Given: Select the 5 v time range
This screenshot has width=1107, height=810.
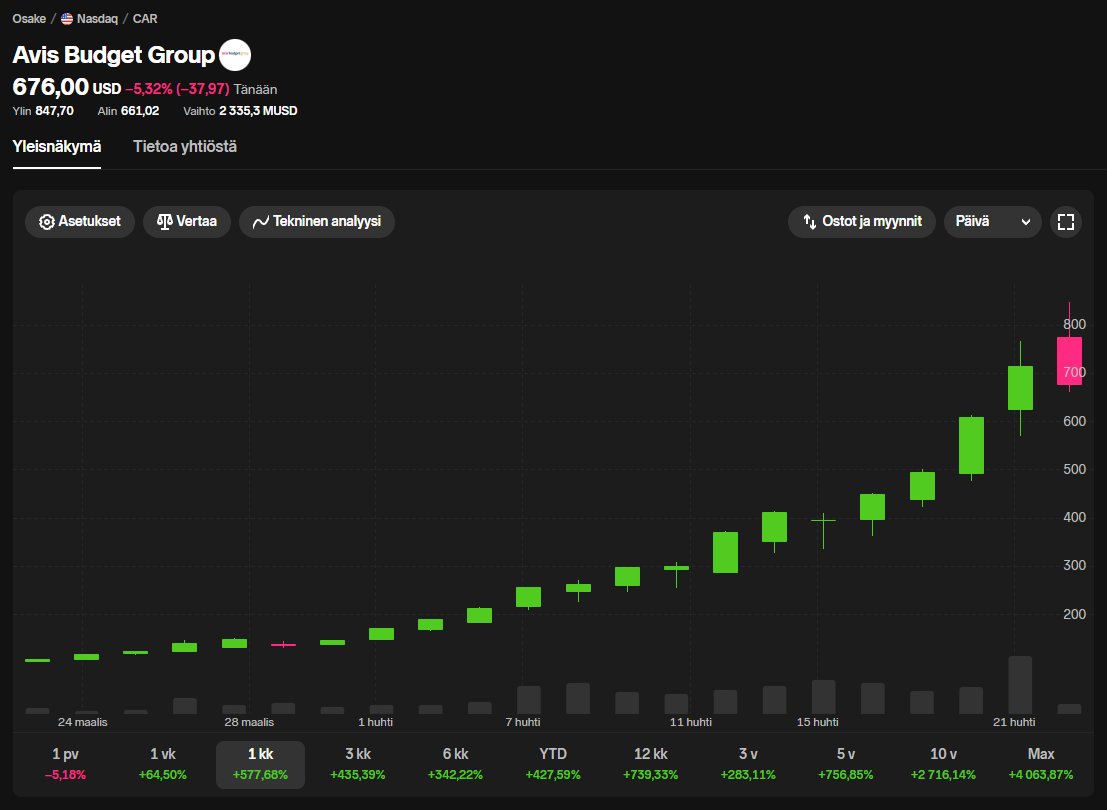Looking at the screenshot, I should (x=846, y=764).
